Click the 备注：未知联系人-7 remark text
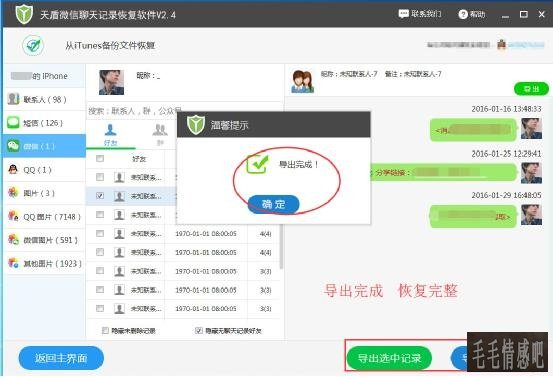This screenshot has height=377, width=553. pos(413,74)
